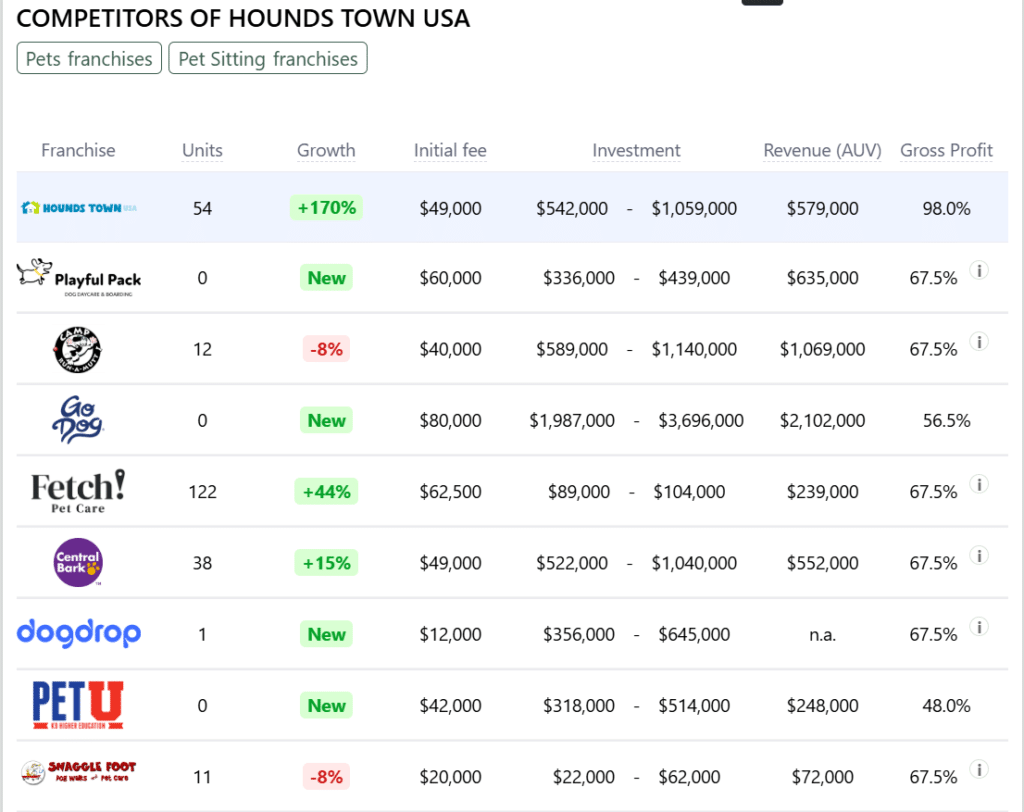
Task: Sort by the Growth column header
Action: (x=326, y=150)
